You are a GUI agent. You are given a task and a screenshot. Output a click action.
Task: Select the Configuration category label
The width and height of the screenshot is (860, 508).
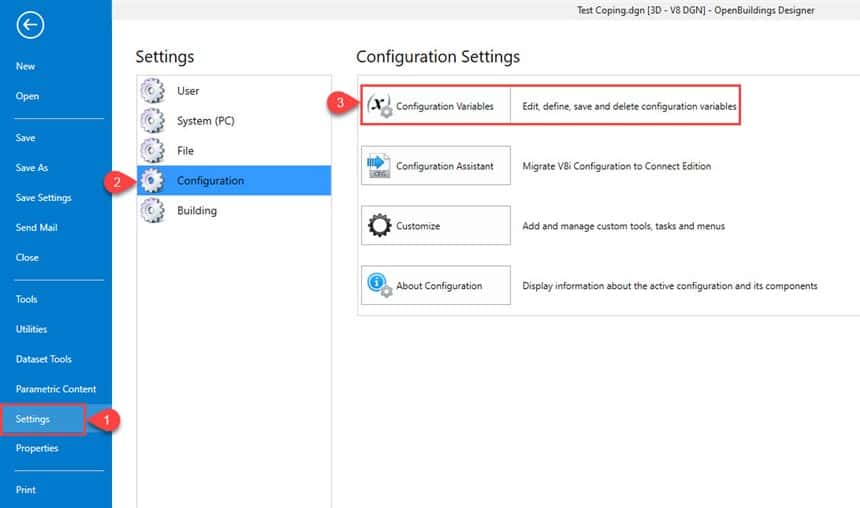(211, 180)
